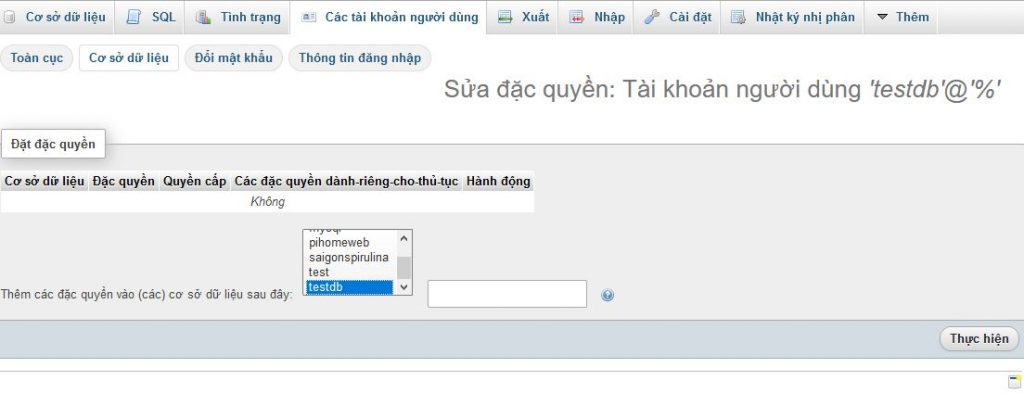The image size is (1024, 393).
Task: Click the Sửa đặc quyền page heading
Action: tap(722, 90)
